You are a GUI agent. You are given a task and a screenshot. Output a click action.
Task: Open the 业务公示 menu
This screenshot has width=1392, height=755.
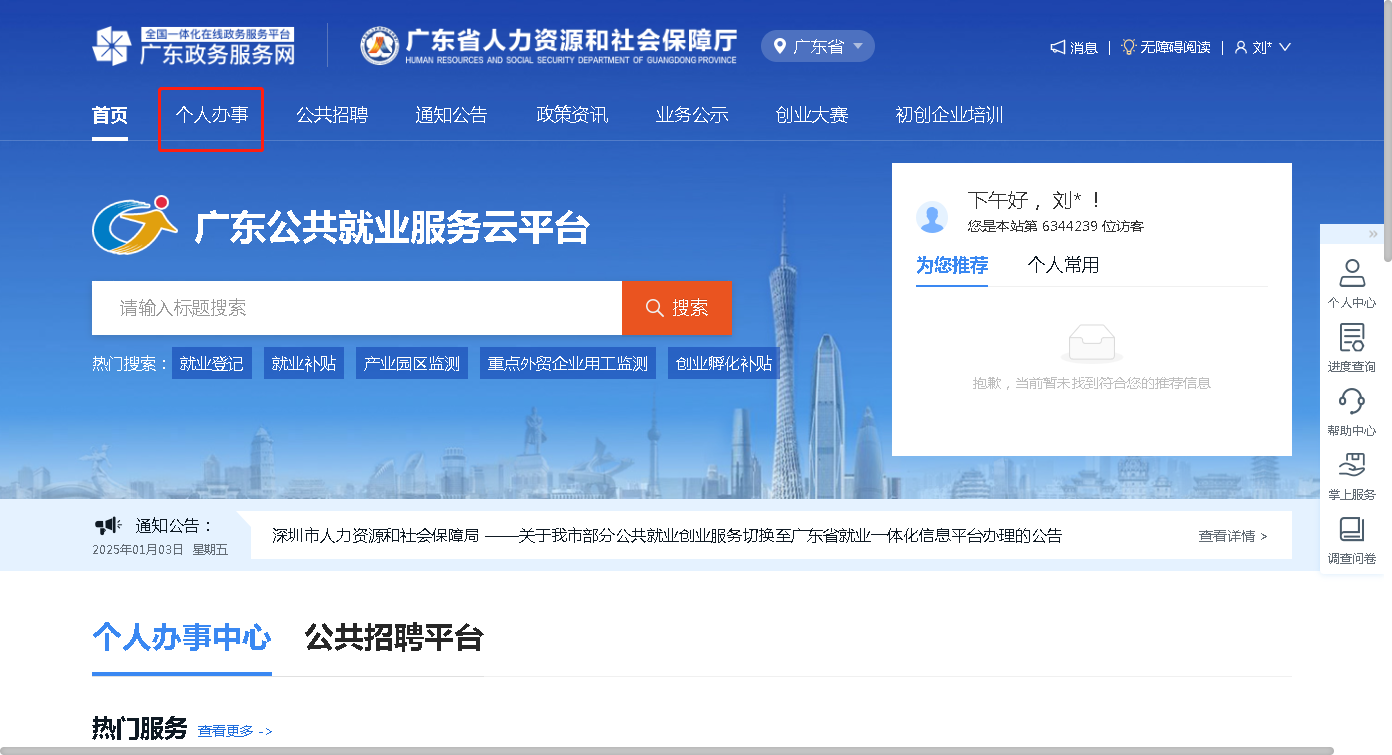(x=692, y=115)
